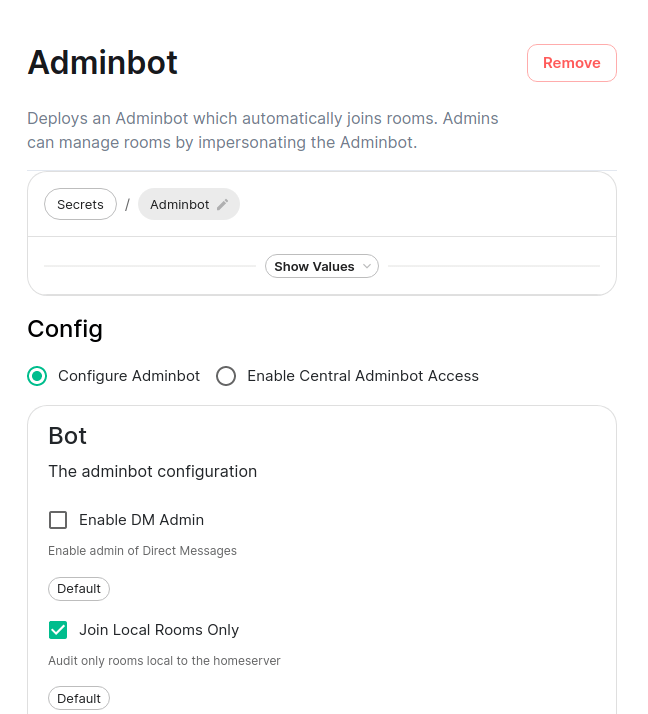Select the Configure Adminbot radio button
Screen dimensions: 648x714
pos(37,376)
